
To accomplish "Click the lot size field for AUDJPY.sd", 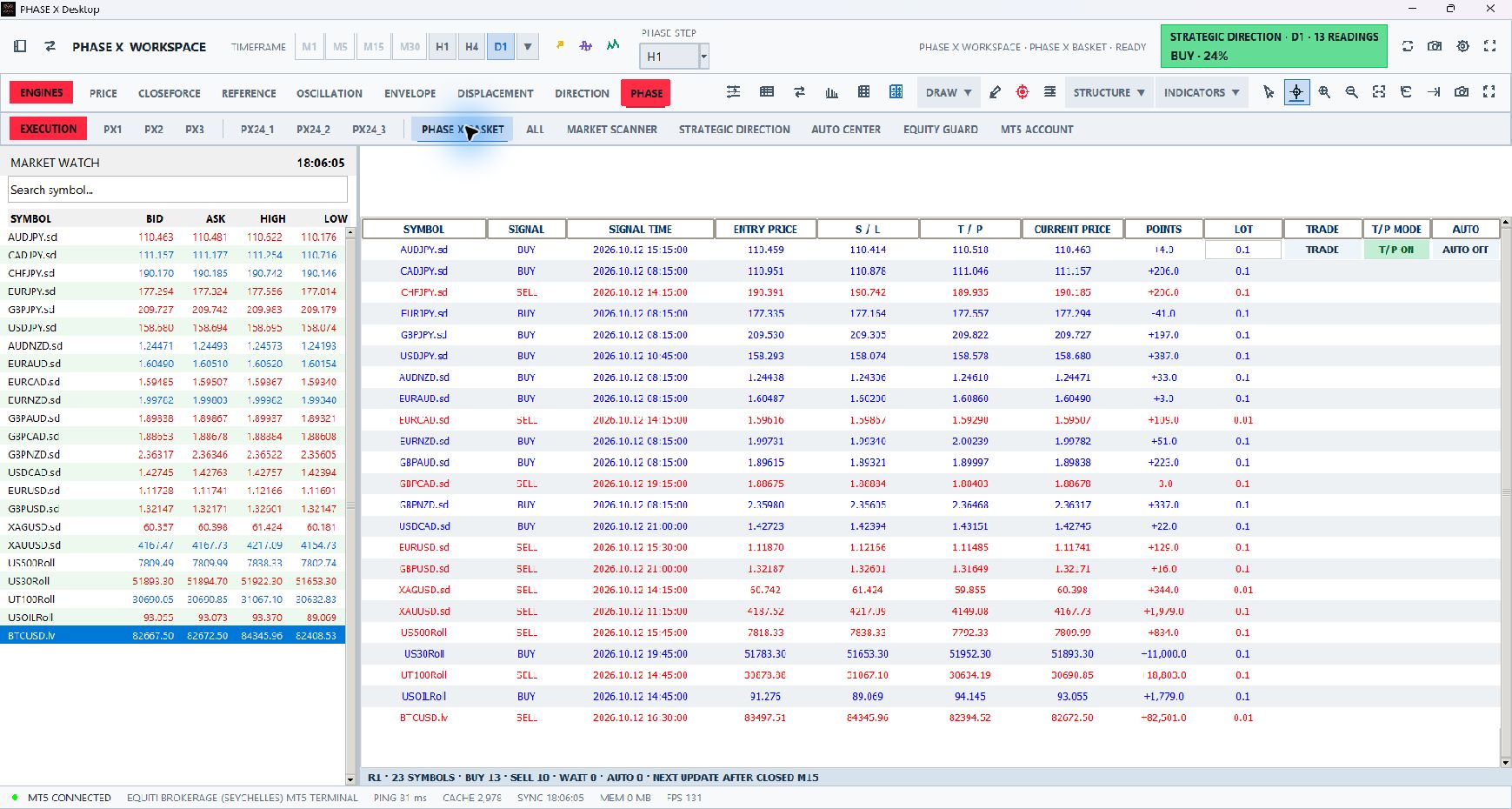I will 1243,250.
